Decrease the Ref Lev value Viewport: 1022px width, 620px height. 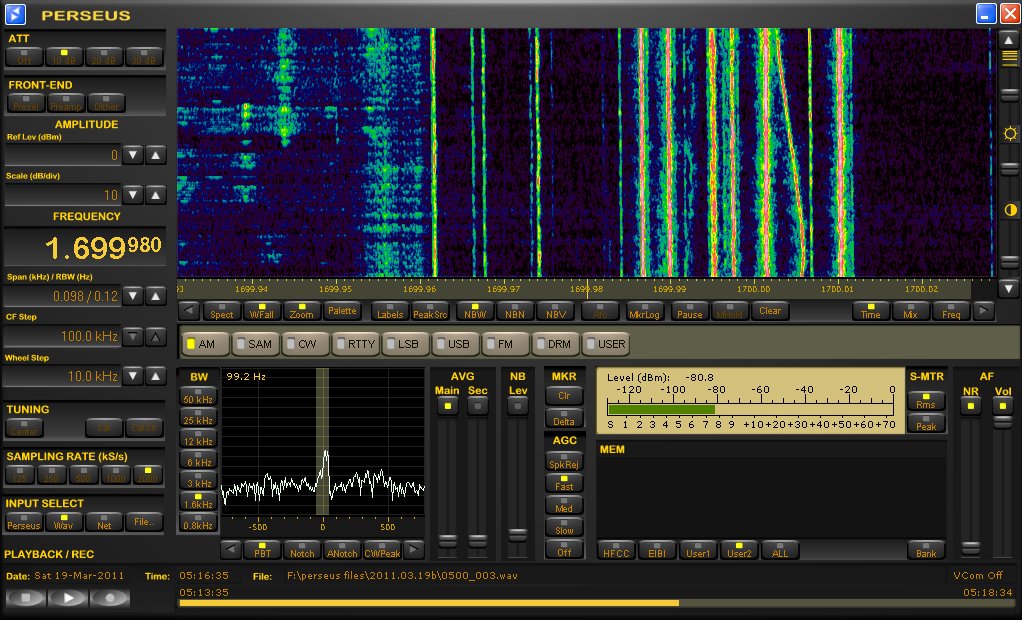pyautogui.click(x=133, y=155)
